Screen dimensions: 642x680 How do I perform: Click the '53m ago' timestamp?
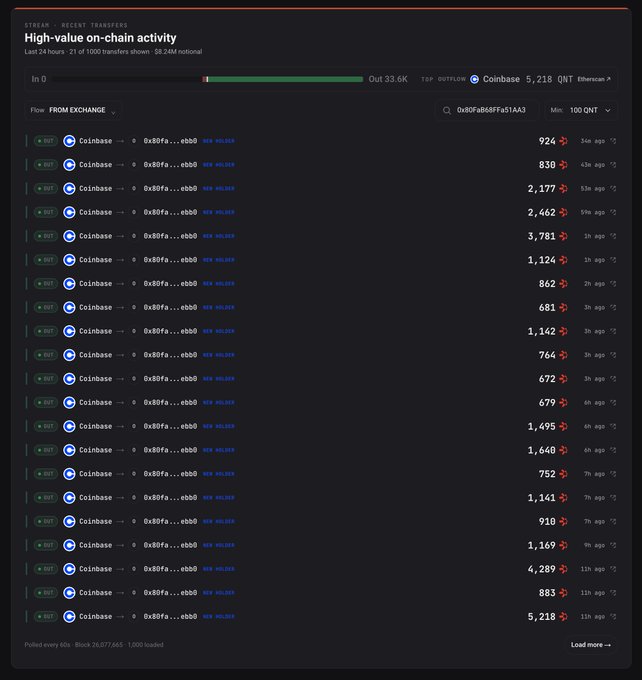[x=593, y=189]
